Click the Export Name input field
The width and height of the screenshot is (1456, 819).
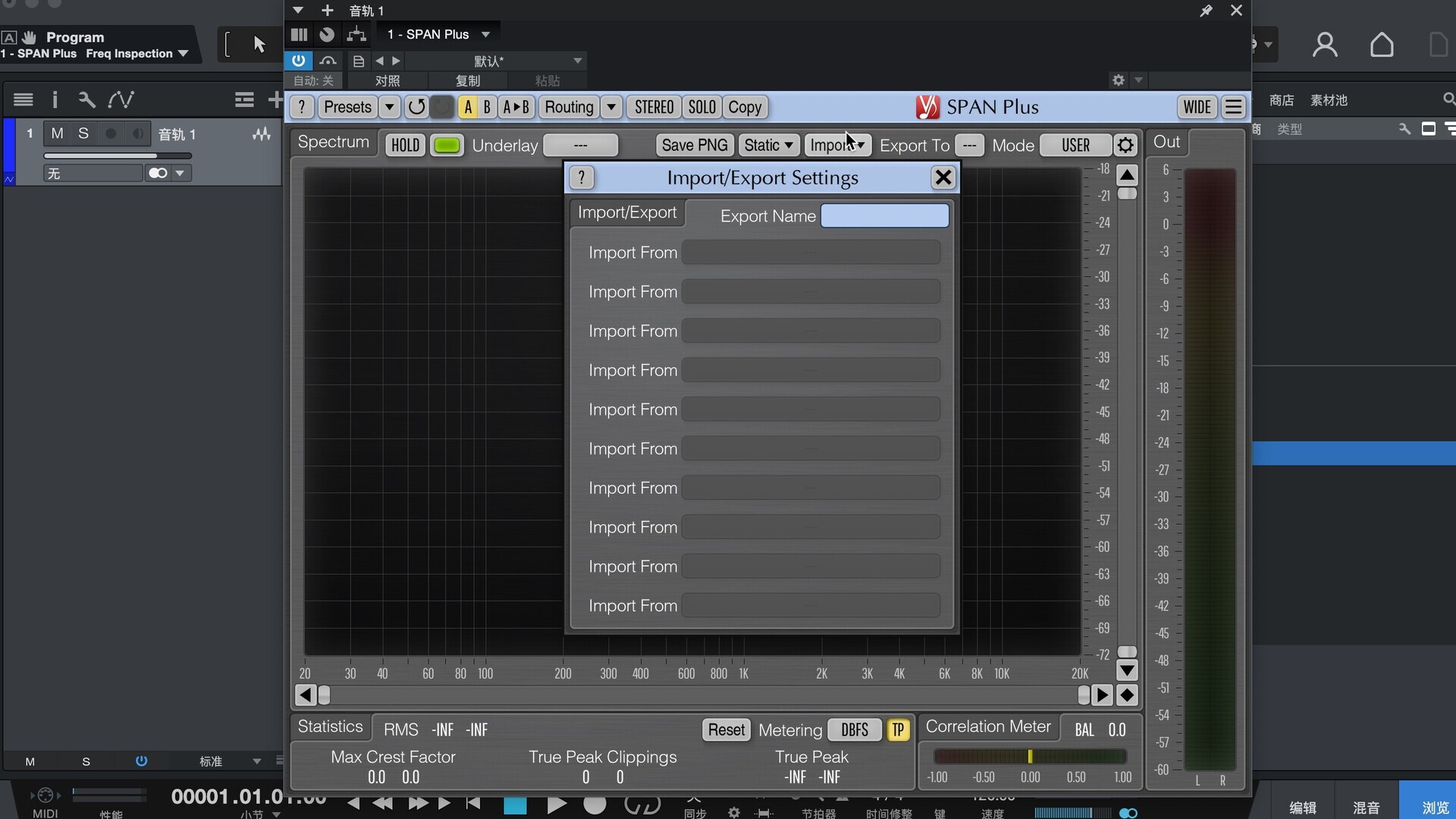tap(884, 216)
